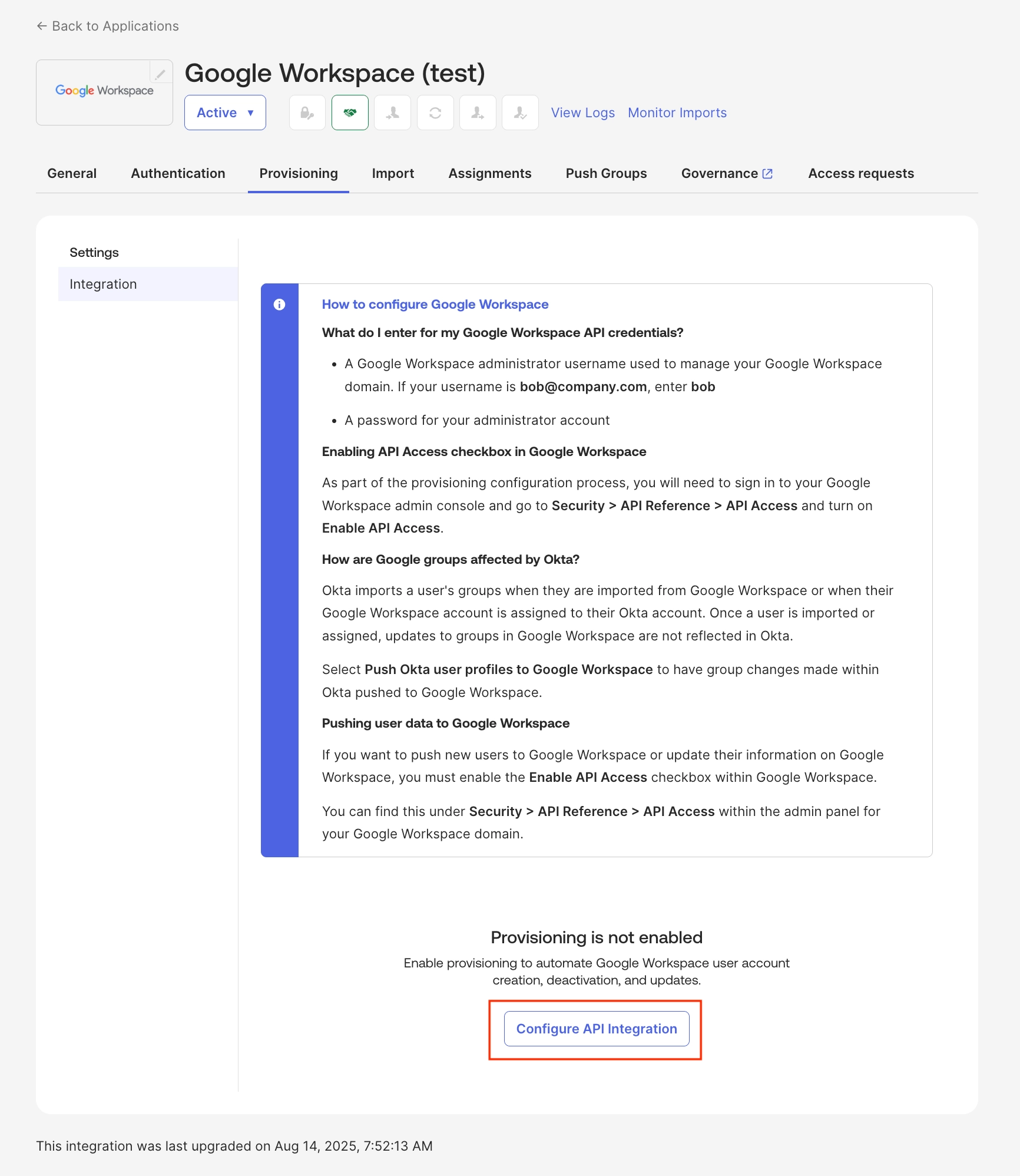Click the 'Provisioning is not enabled' heading
This screenshot has height=1176, width=1020.
597,937
